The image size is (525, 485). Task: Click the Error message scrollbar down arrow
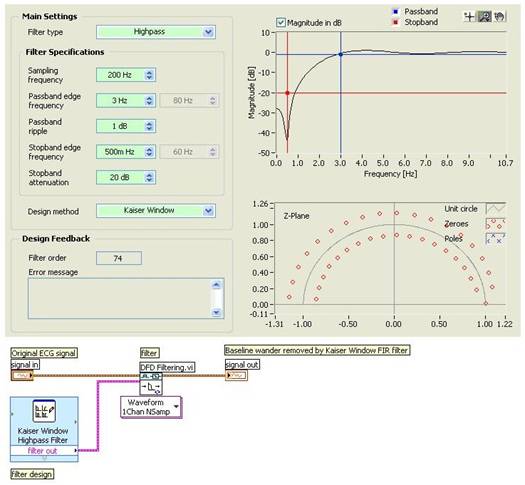[216, 313]
